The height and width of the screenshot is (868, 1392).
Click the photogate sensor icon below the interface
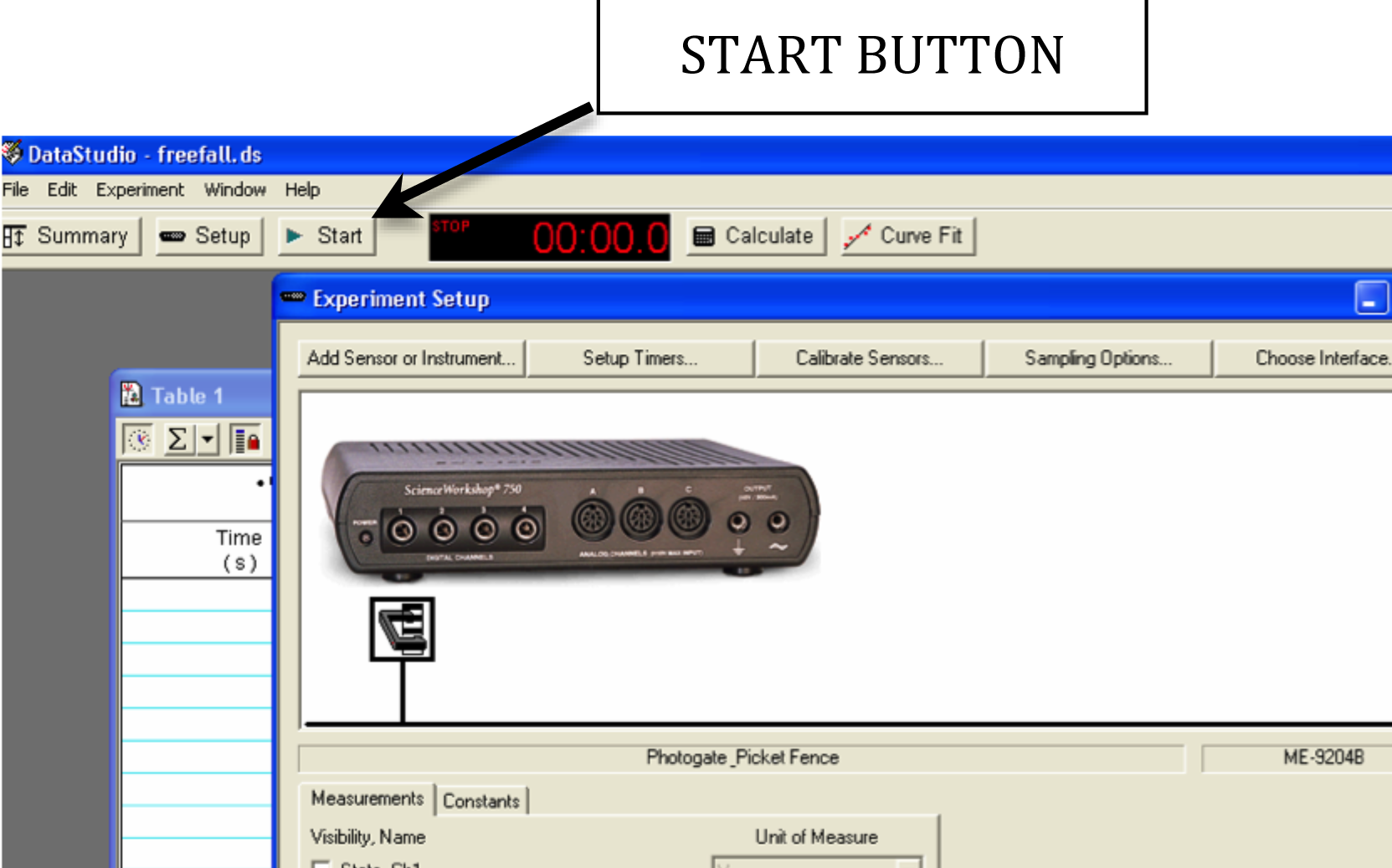point(402,629)
